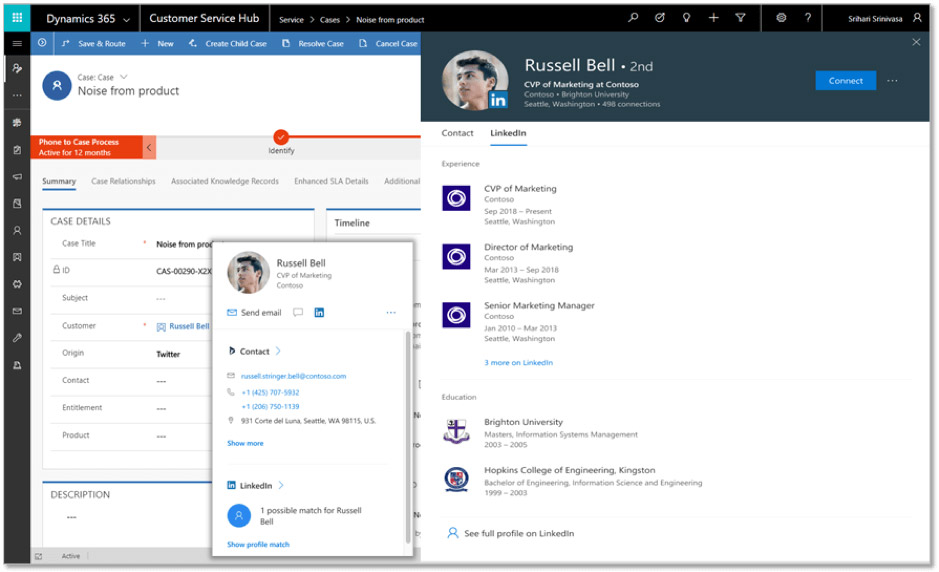Image resolution: width=939 pixels, height=572 pixels.
Task: Switch to the Summary tab
Action: pos(59,181)
